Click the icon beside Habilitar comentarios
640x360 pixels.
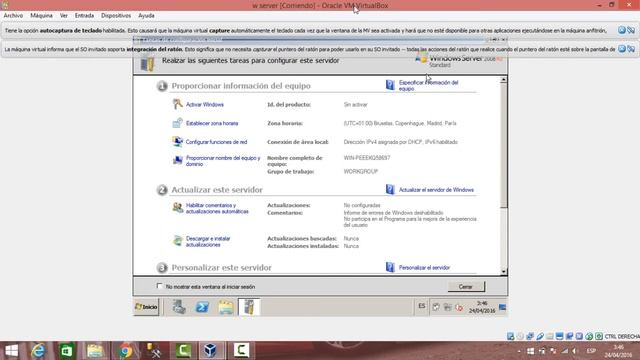click(177, 207)
